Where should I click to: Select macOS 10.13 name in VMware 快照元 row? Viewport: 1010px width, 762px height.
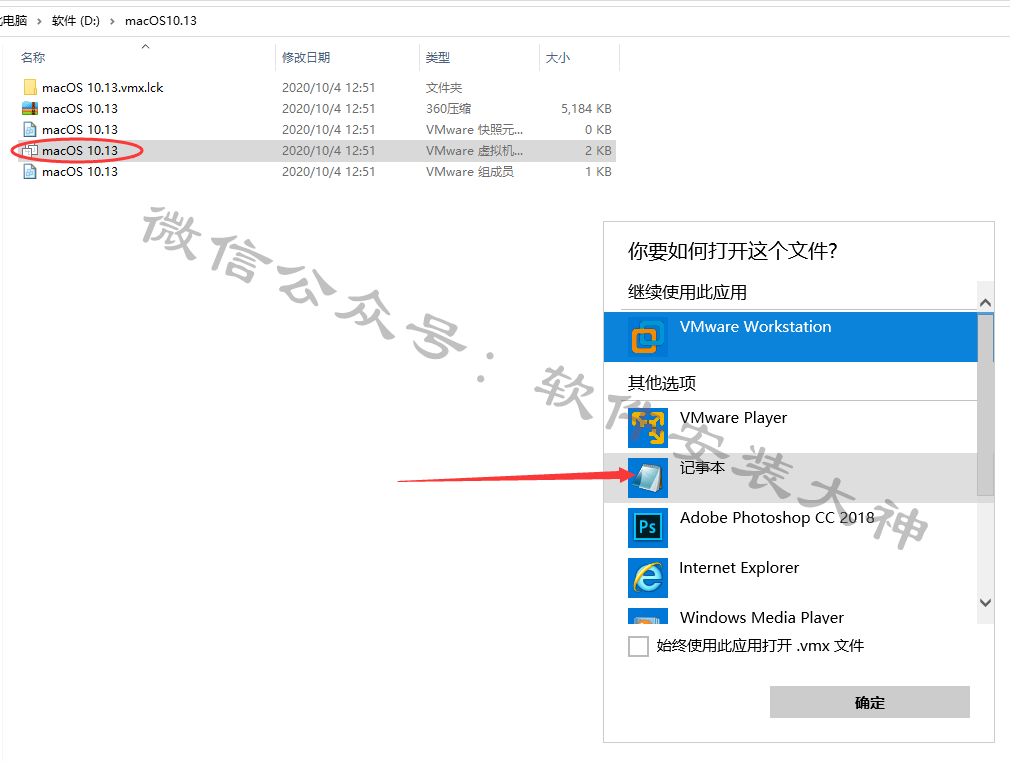point(80,129)
